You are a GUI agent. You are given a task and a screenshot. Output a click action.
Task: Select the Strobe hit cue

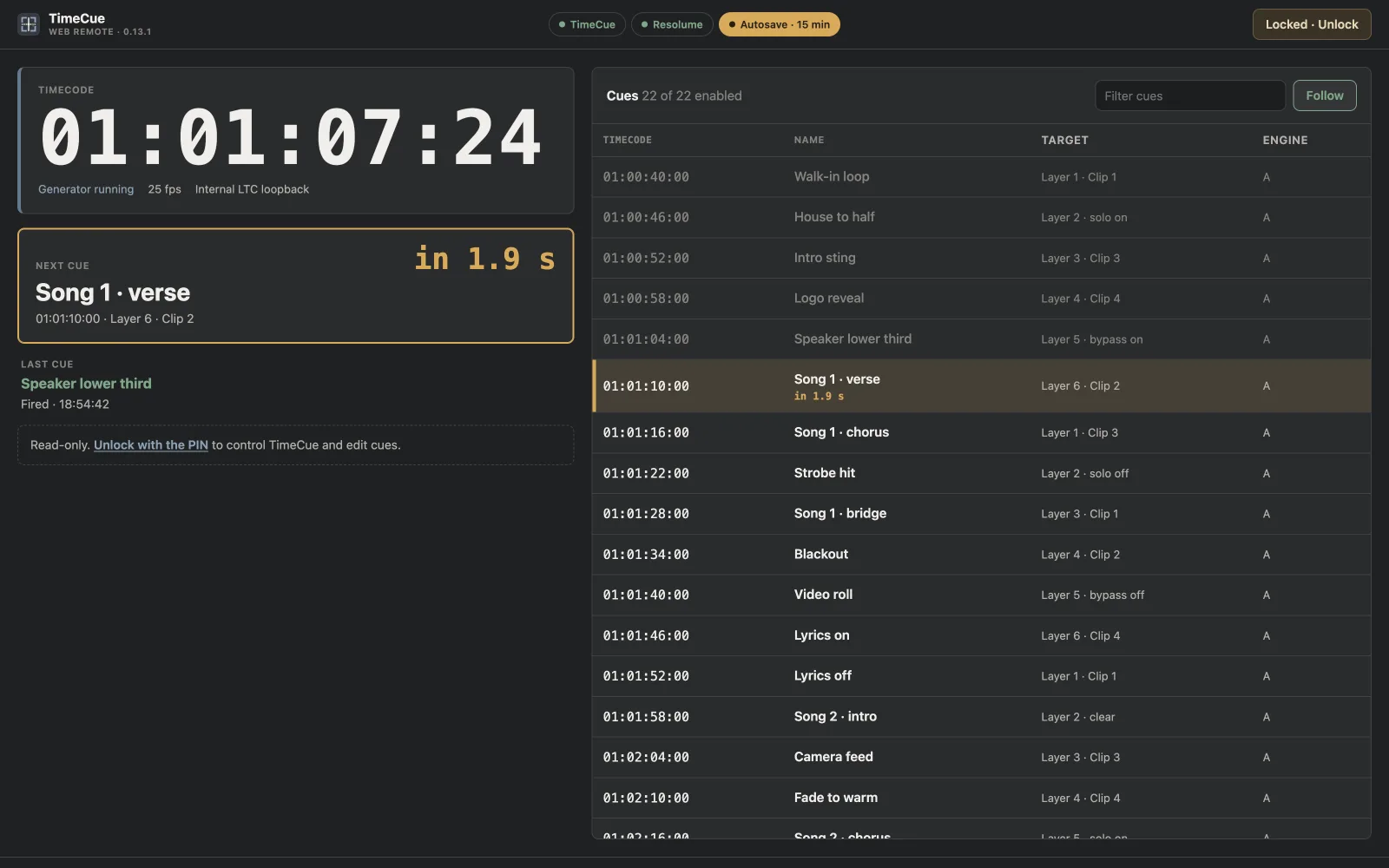(x=981, y=473)
